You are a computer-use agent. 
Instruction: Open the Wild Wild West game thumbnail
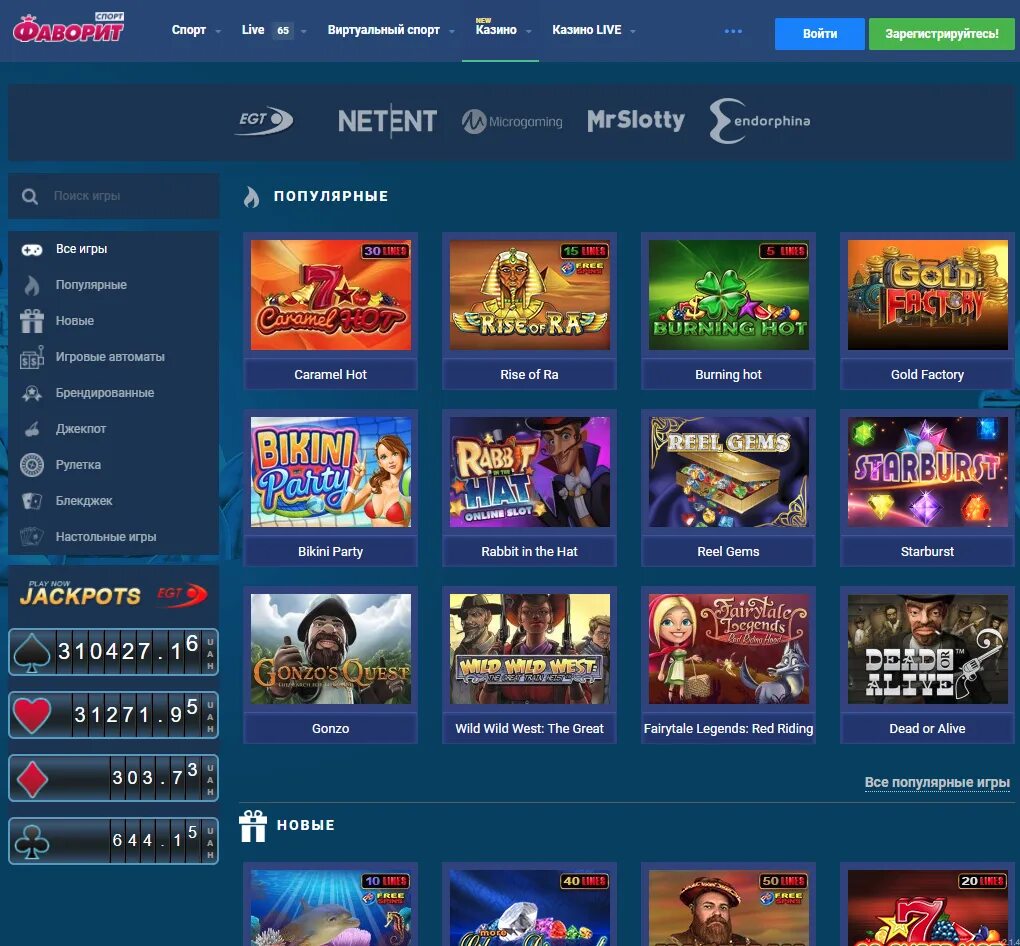pyautogui.click(x=530, y=649)
